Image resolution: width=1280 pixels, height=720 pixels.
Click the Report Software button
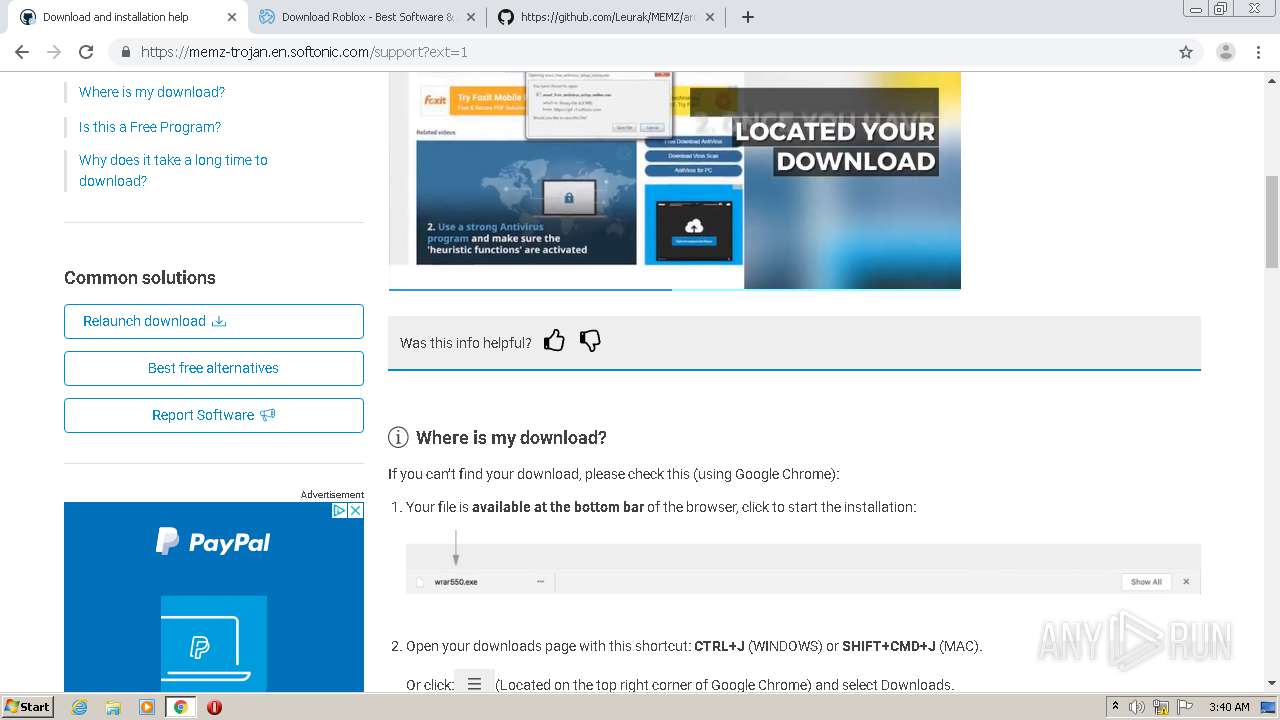click(x=214, y=415)
